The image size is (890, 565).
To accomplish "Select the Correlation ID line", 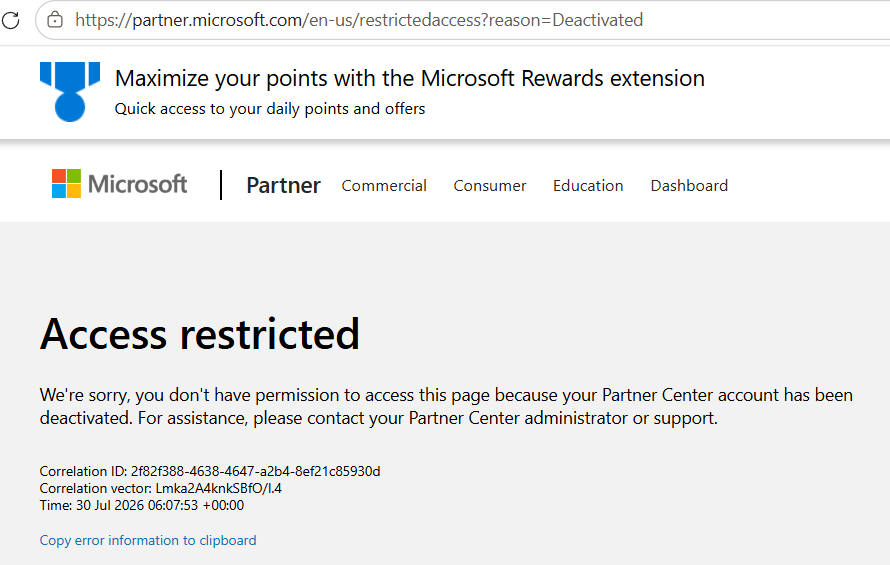I will [210, 471].
